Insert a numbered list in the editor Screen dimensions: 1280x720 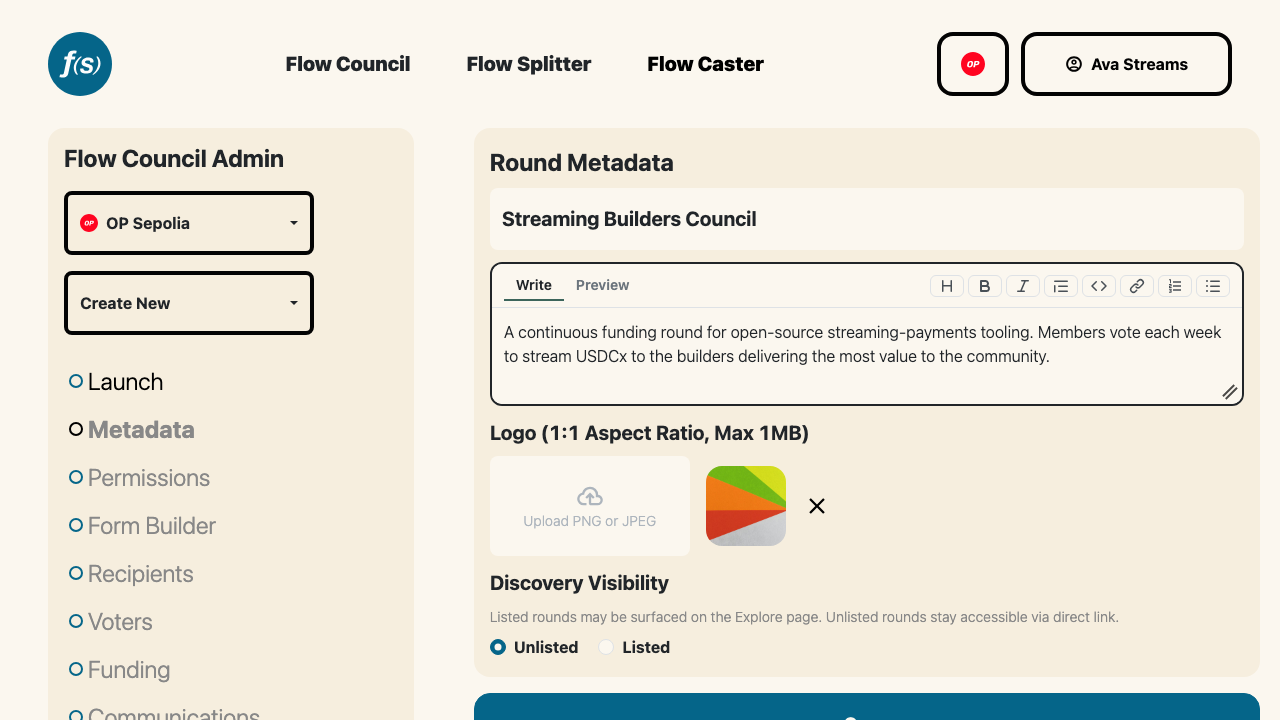click(x=1175, y=286)
